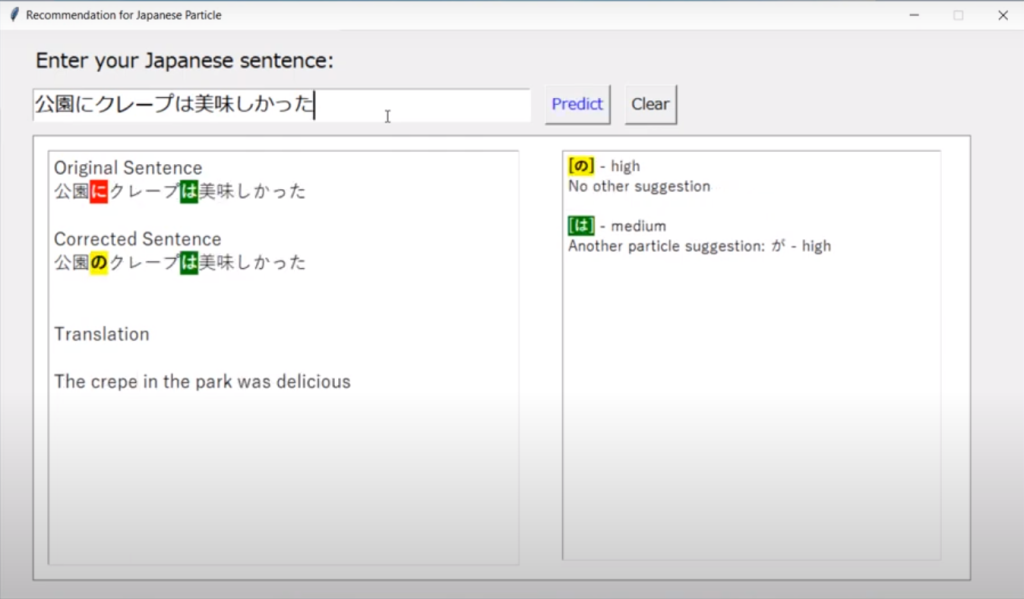1024x599 pixels.
Task: Click the Predict button
Action: pos(577,105)
